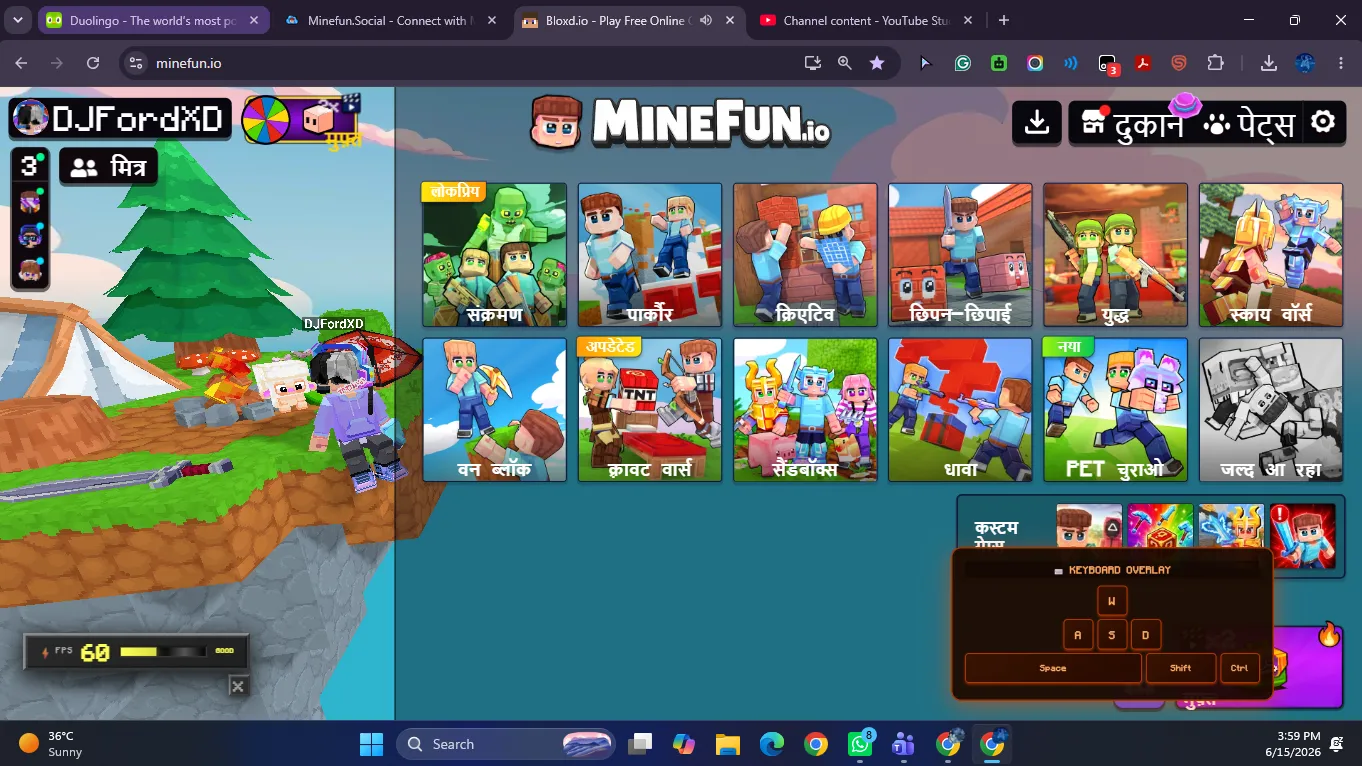
Task: Open the मित्र friends list
Action: coord(109,167)
